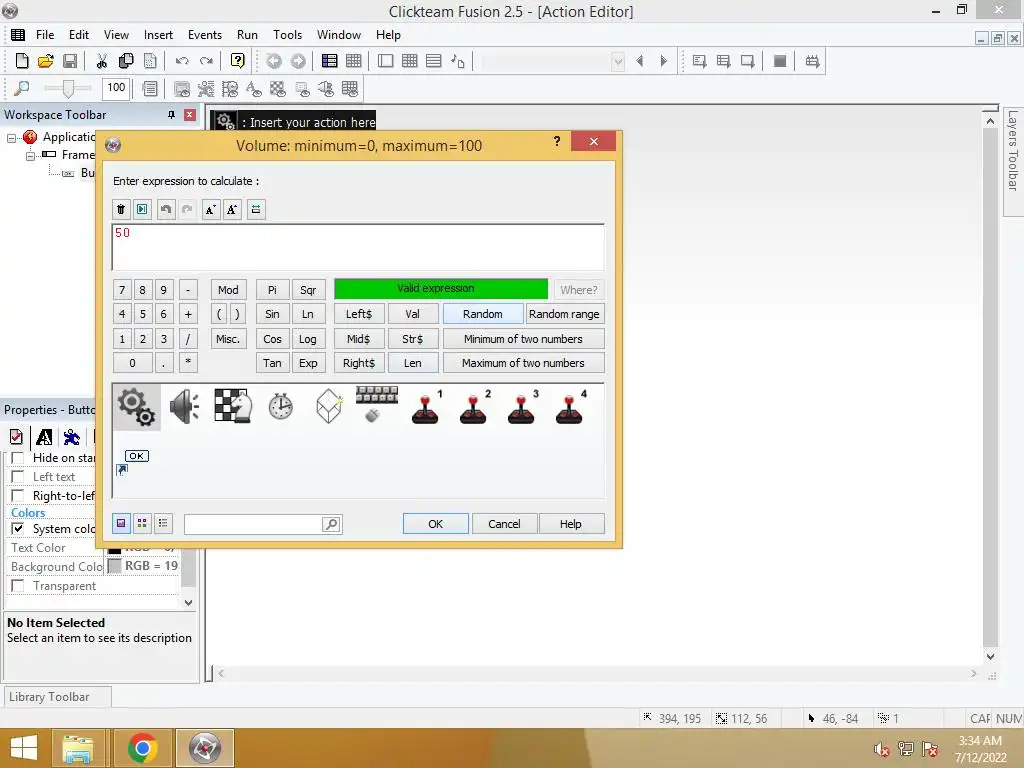This screenshot has height=768, width=1024.
Task: Switch object list to list view
Action: point(163,523)
